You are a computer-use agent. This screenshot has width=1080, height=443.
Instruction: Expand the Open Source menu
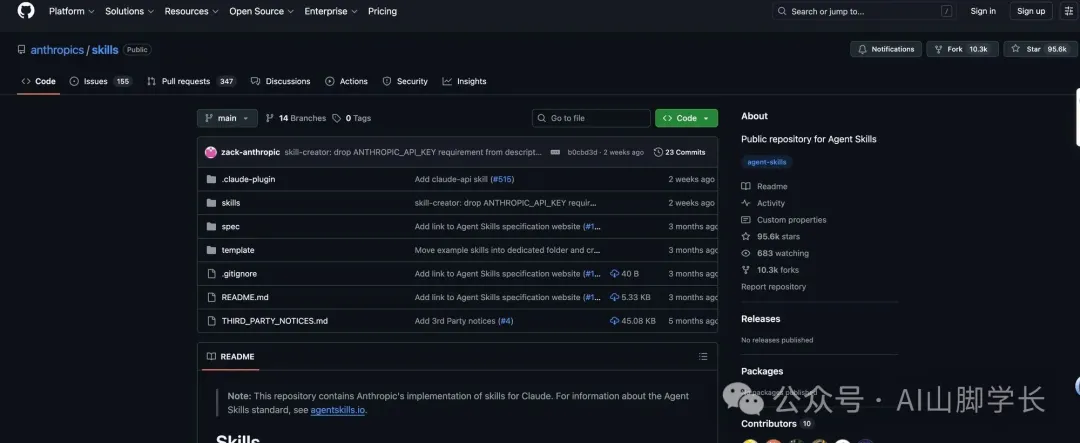(261, 11)
